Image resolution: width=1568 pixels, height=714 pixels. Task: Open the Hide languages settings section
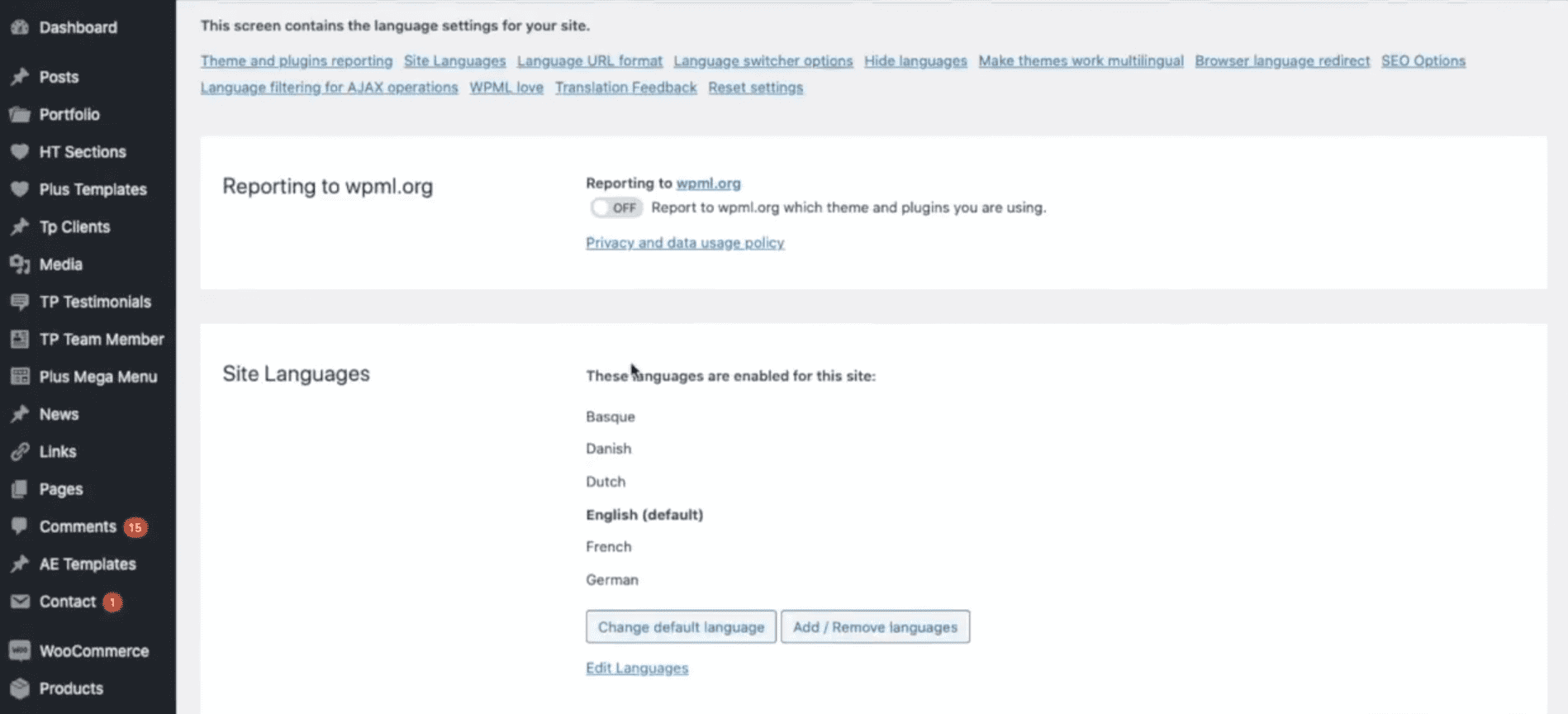click(915, 60)
